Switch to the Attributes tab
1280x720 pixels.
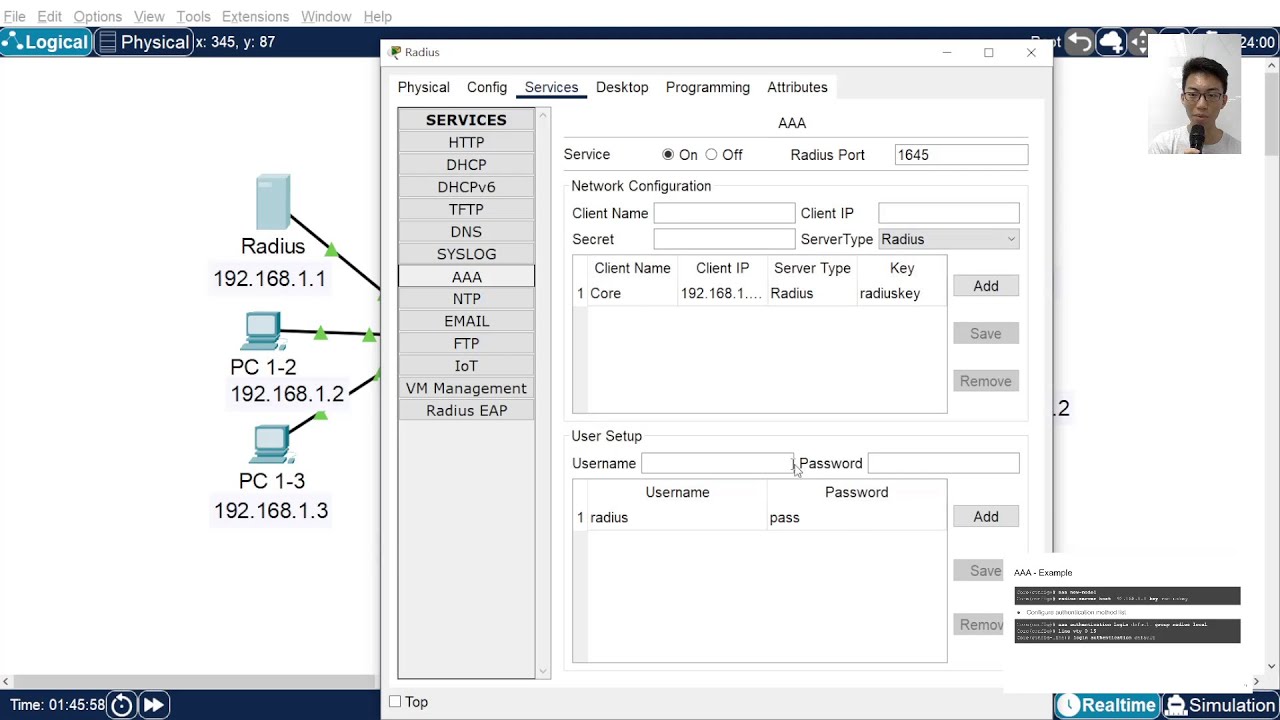[x=797, y=87]
